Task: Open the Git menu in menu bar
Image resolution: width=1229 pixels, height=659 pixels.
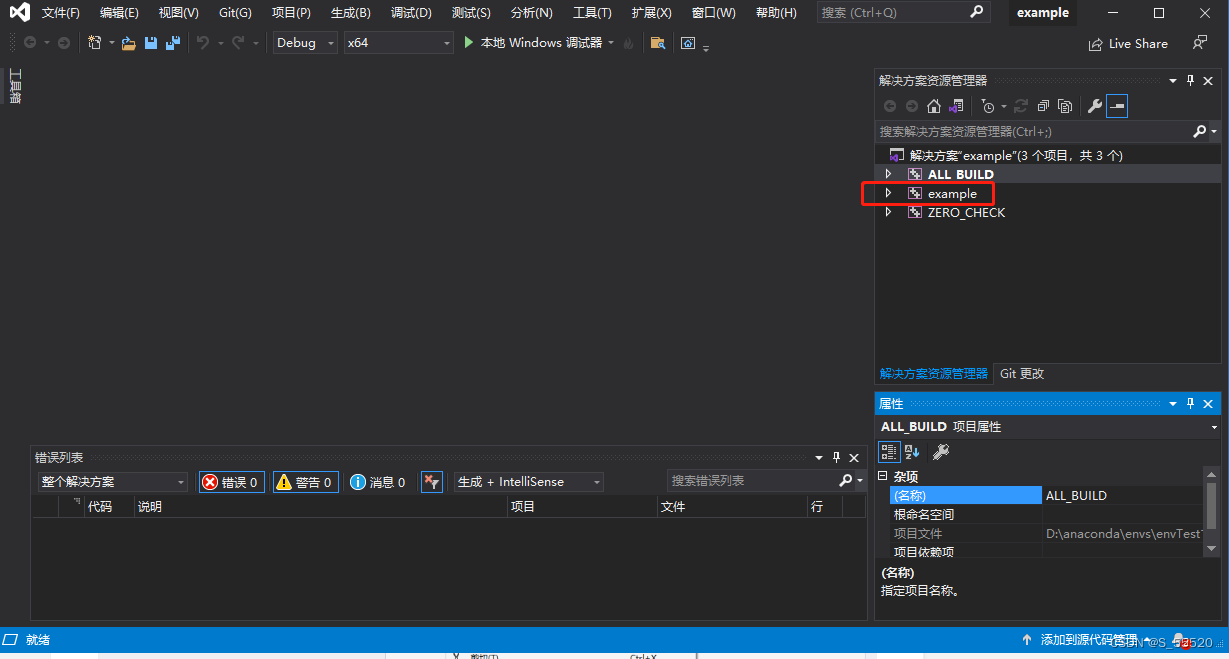Action: [234, 12]
